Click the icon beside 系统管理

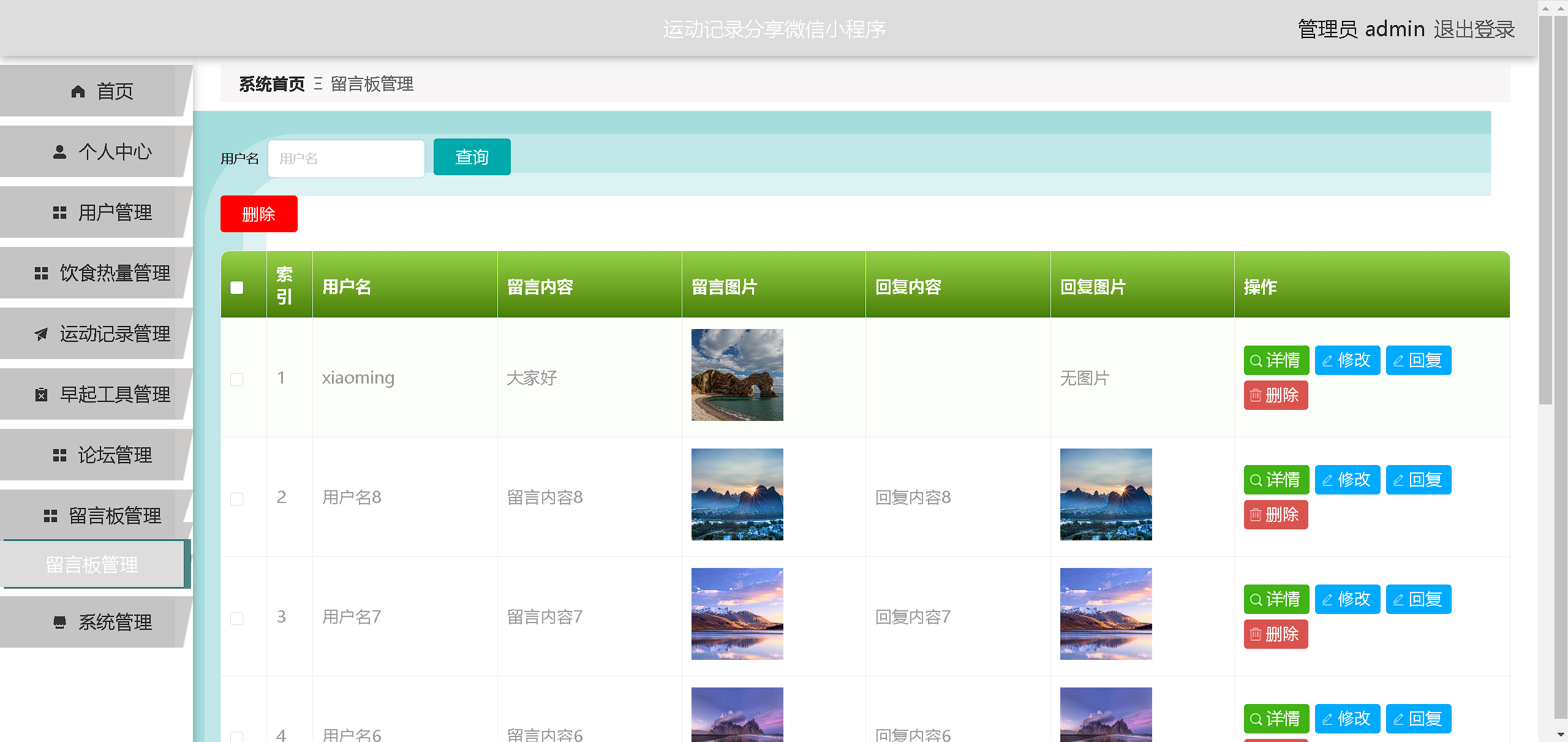[x=59, y=623]
